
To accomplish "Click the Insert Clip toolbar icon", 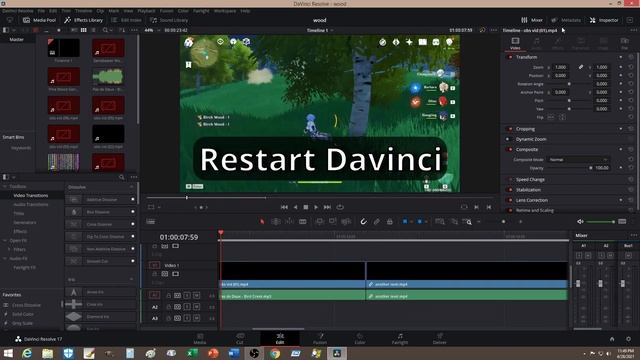I will [320, 222].
